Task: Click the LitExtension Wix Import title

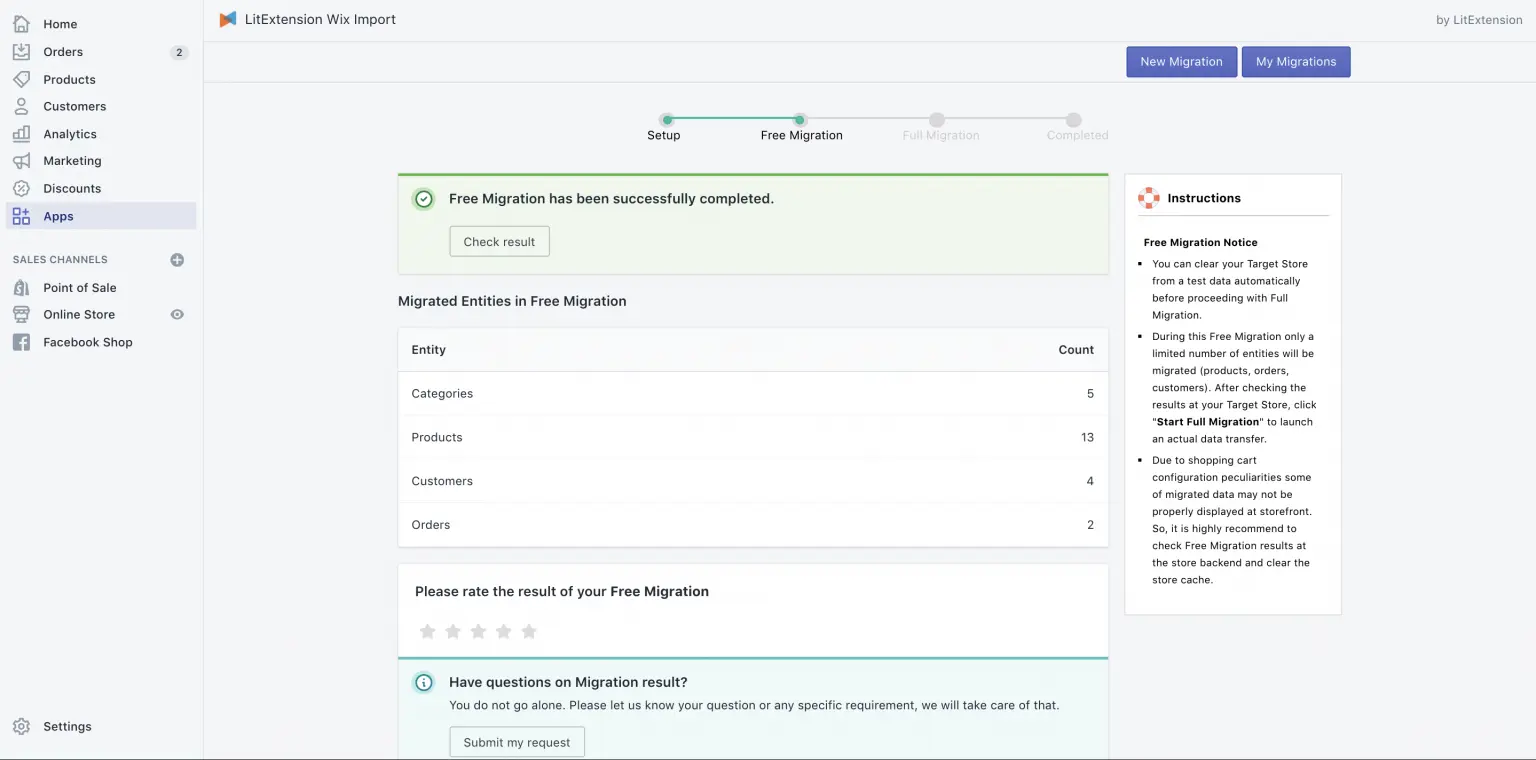Action: click(320, 19)
